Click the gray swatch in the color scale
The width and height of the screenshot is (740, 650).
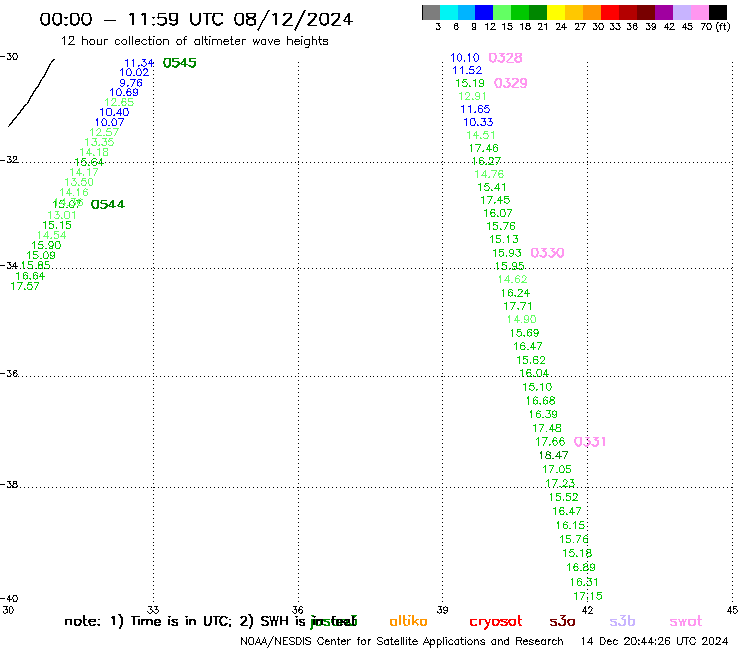[431, 12]
